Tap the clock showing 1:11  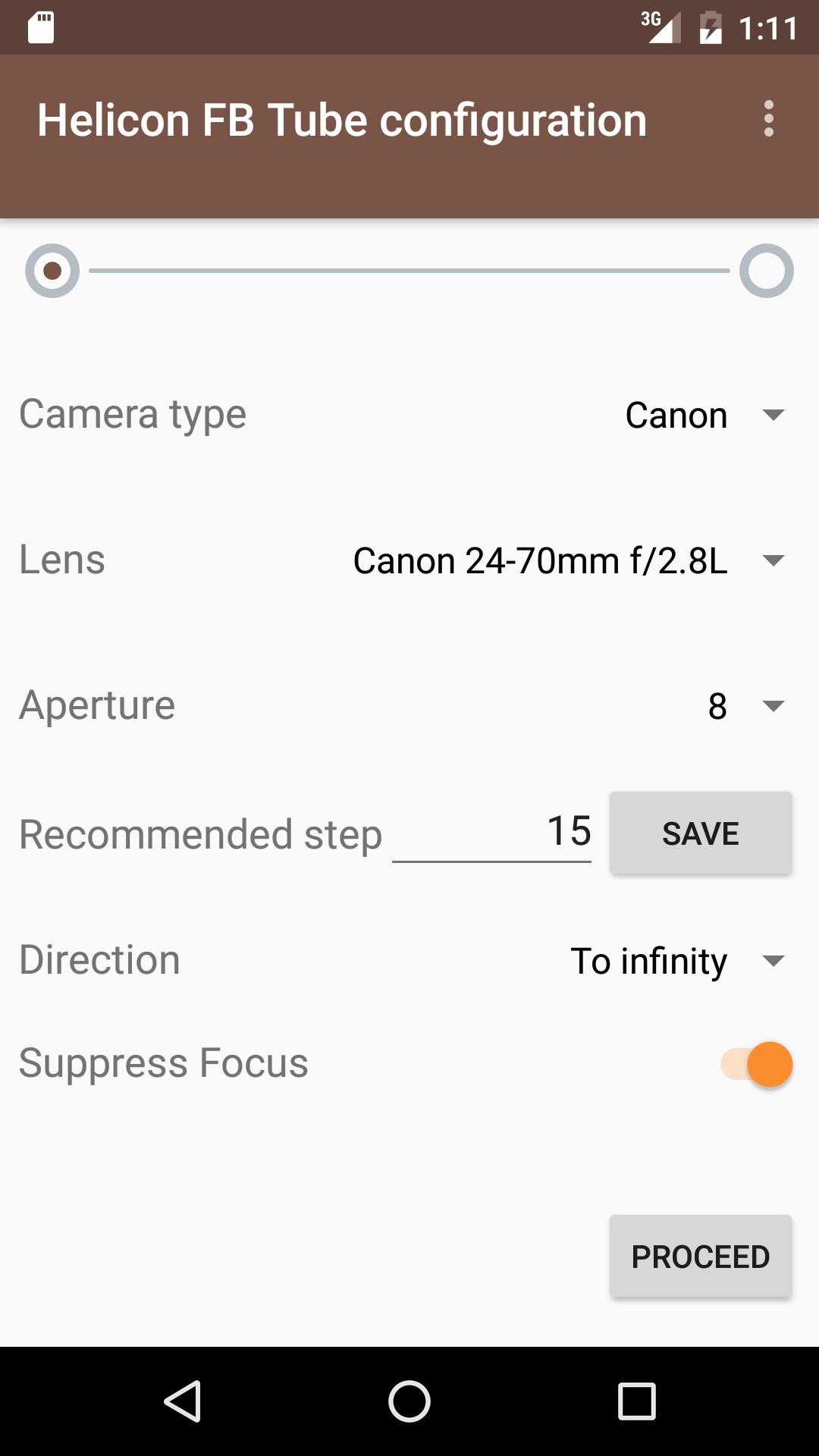tap(768, 29)
